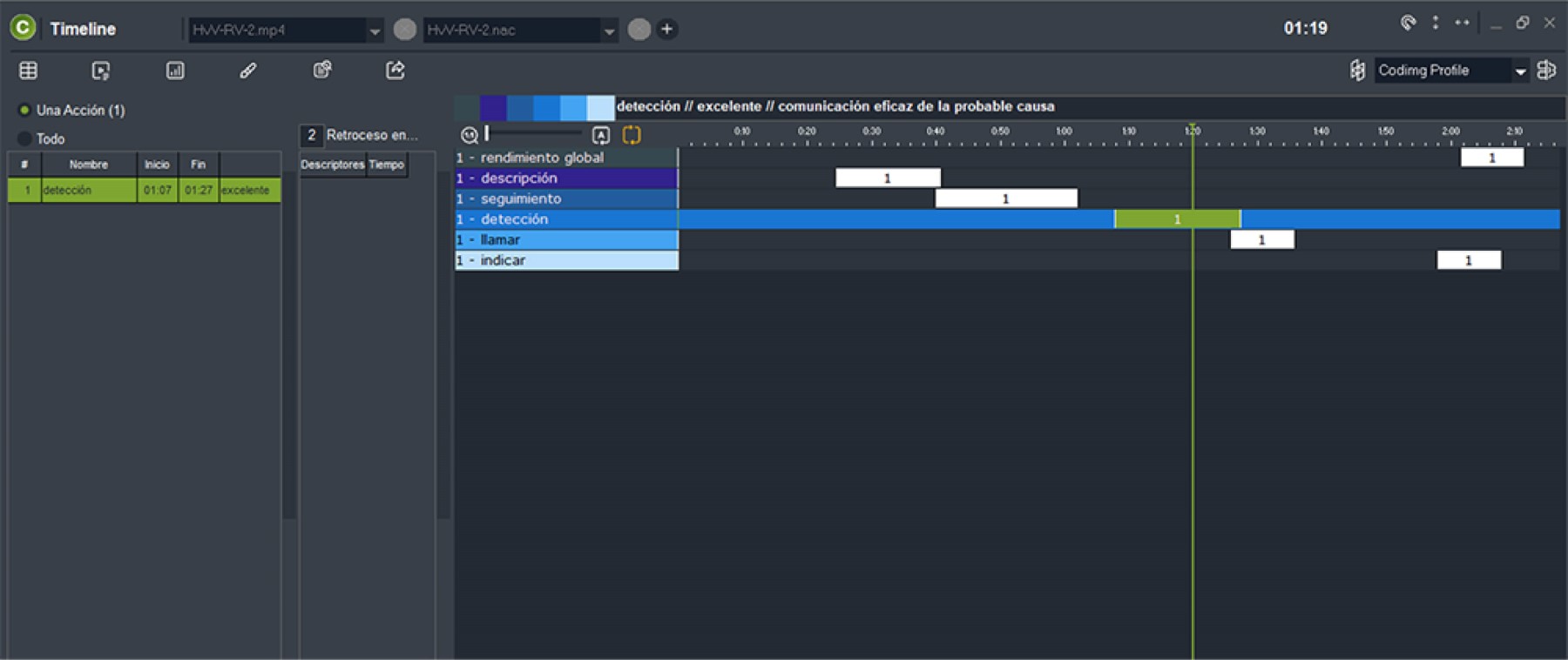Click the share export icon
Image resolution: width=1568 pixels, height=660 pixels.
coord(395,71)
